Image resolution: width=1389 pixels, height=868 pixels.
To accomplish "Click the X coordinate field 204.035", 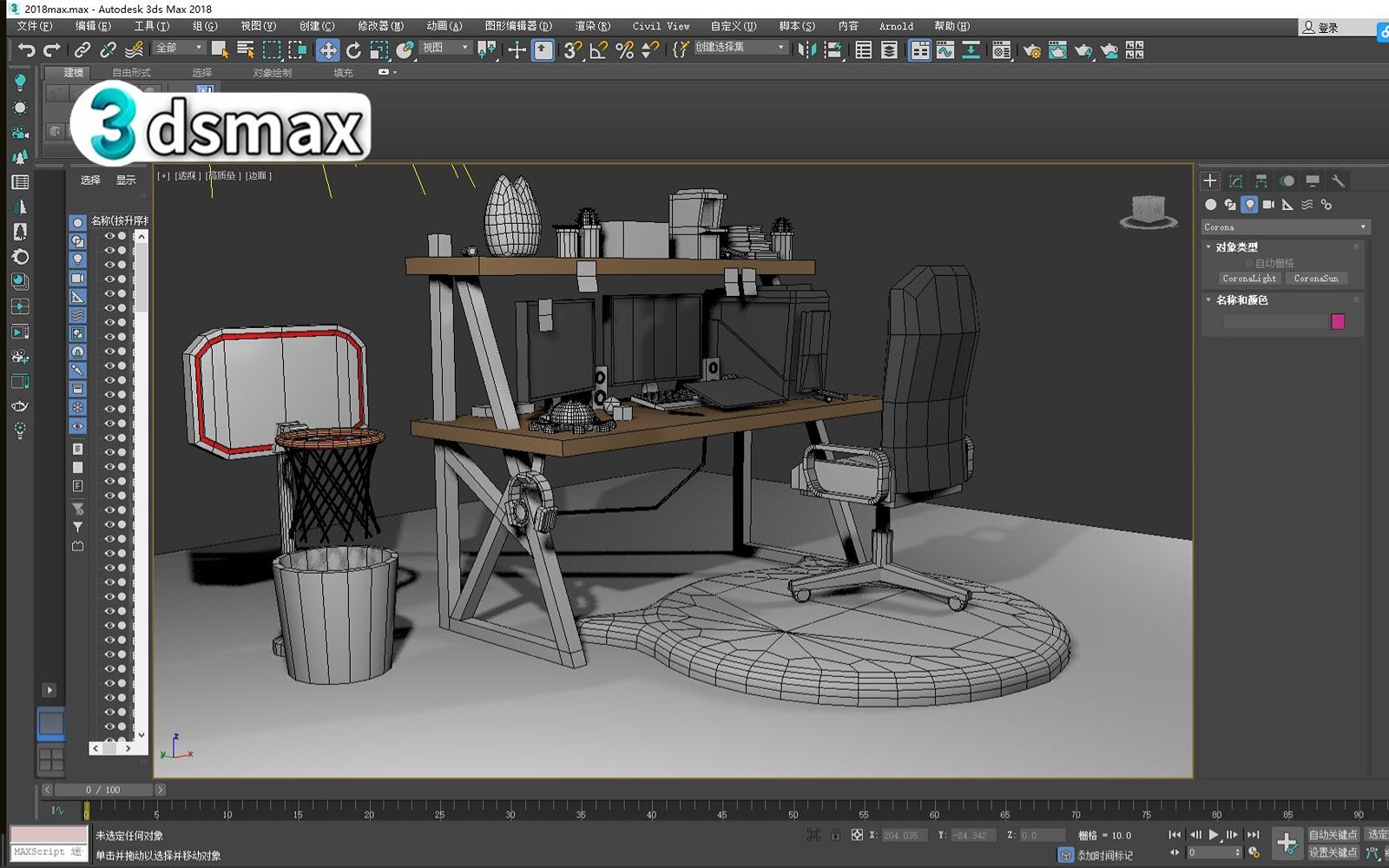I will pos(903,835).
